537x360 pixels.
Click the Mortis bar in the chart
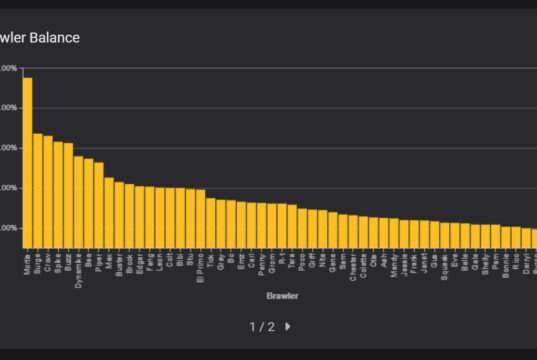click(x=28, y=163)
